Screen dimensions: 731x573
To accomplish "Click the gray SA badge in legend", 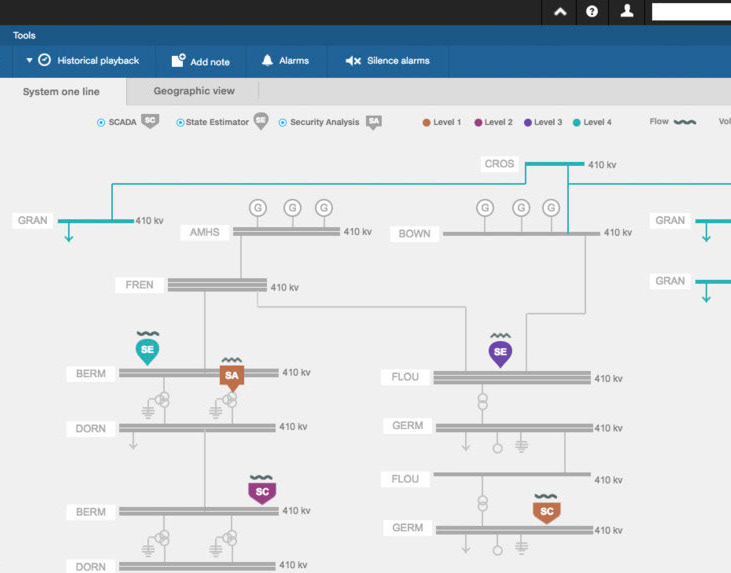I will (x=374, y=122).
